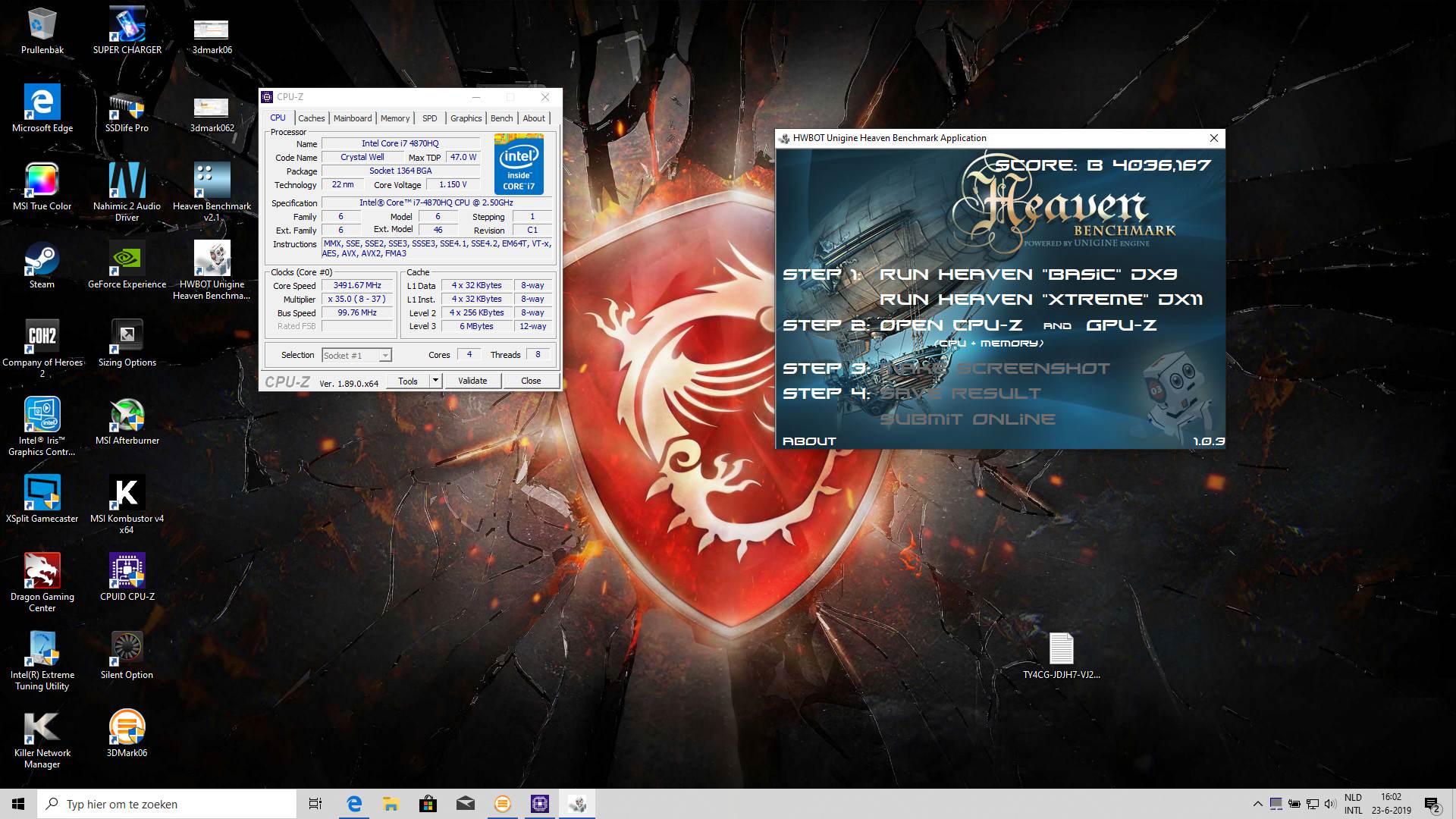Launch MSI True Color

(x=42, y=187)
